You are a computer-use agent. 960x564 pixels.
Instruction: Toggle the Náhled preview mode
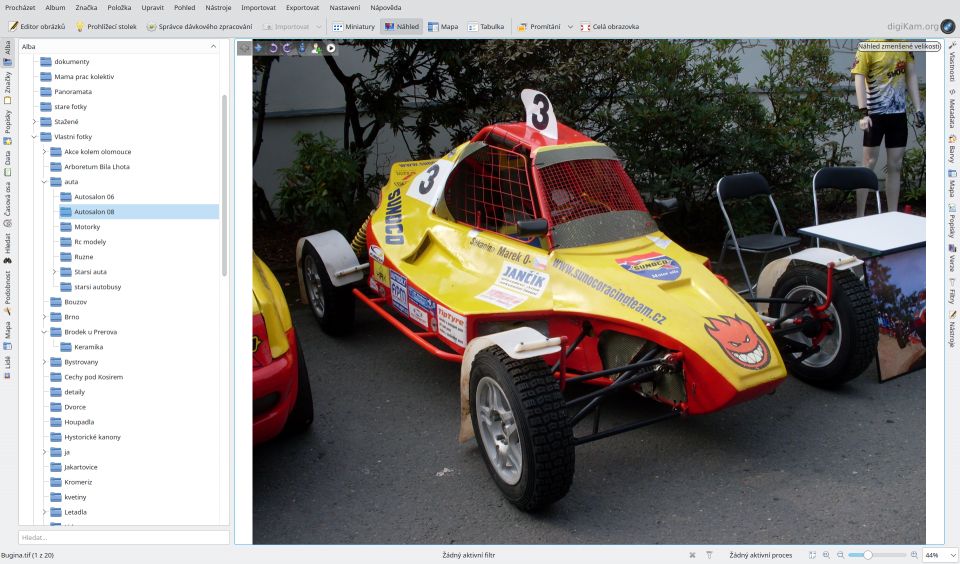[402, 26]
